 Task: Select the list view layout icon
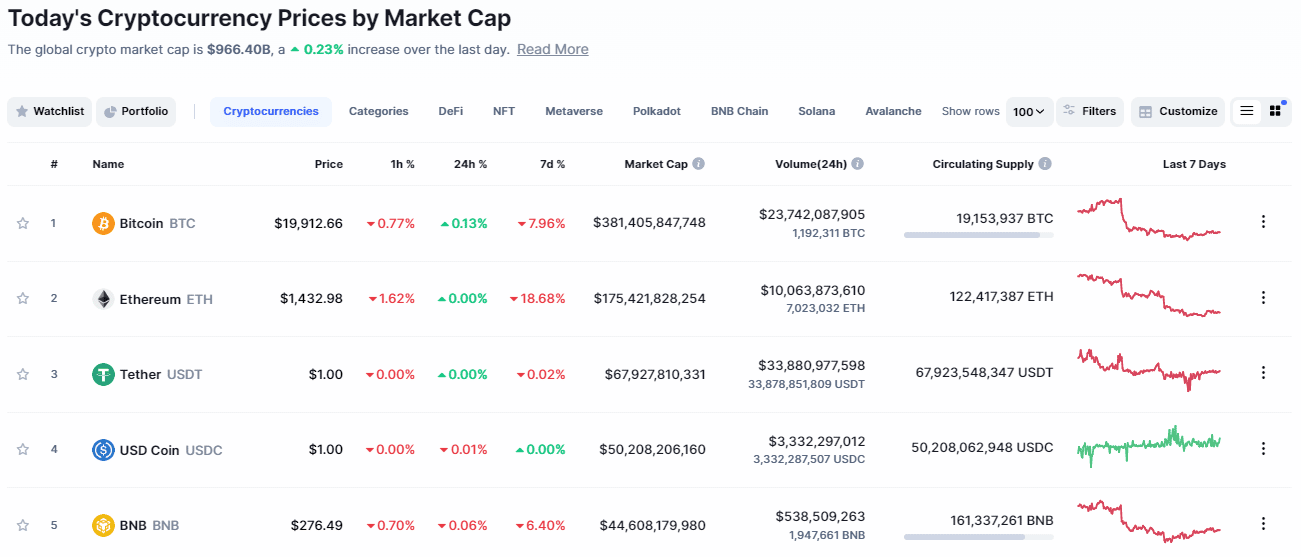click(1247, 111)
